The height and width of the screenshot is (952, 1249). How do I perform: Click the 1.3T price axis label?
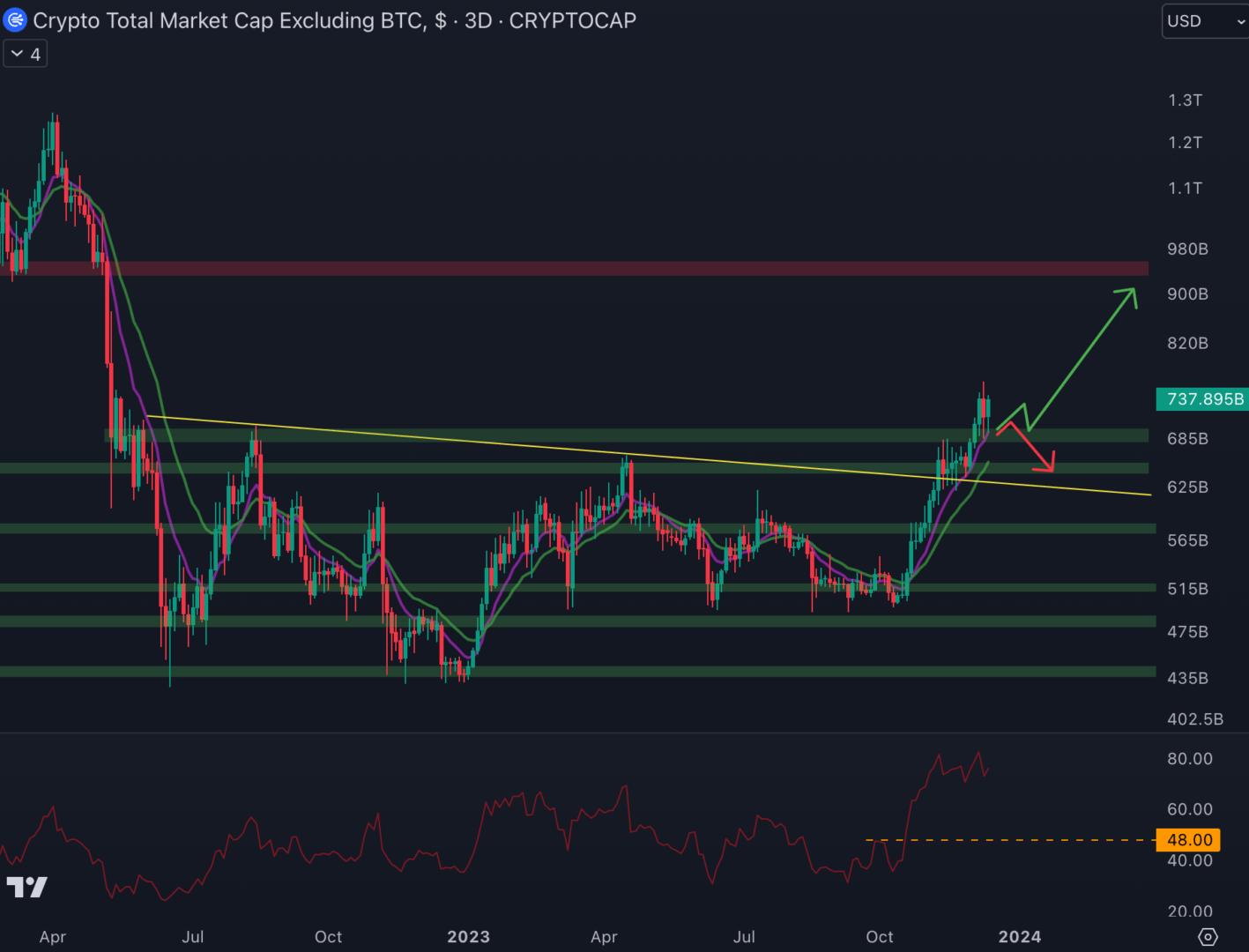[1185, 100]
